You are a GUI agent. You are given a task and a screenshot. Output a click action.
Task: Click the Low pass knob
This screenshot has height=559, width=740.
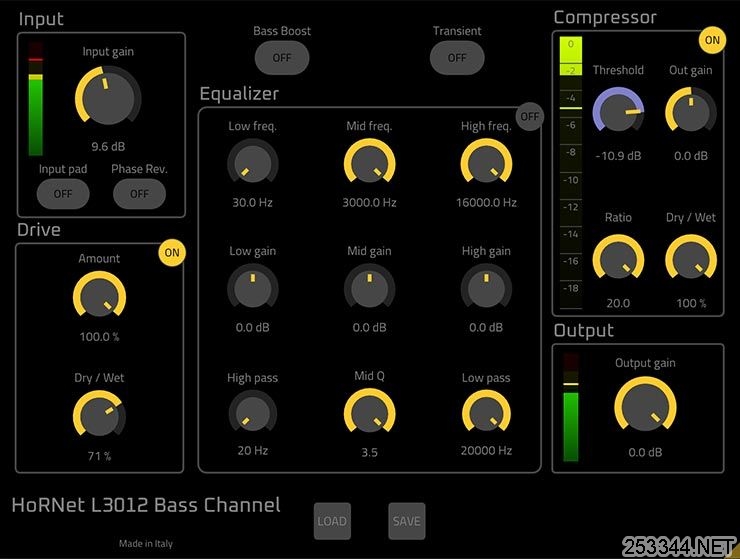pos(486,412)
